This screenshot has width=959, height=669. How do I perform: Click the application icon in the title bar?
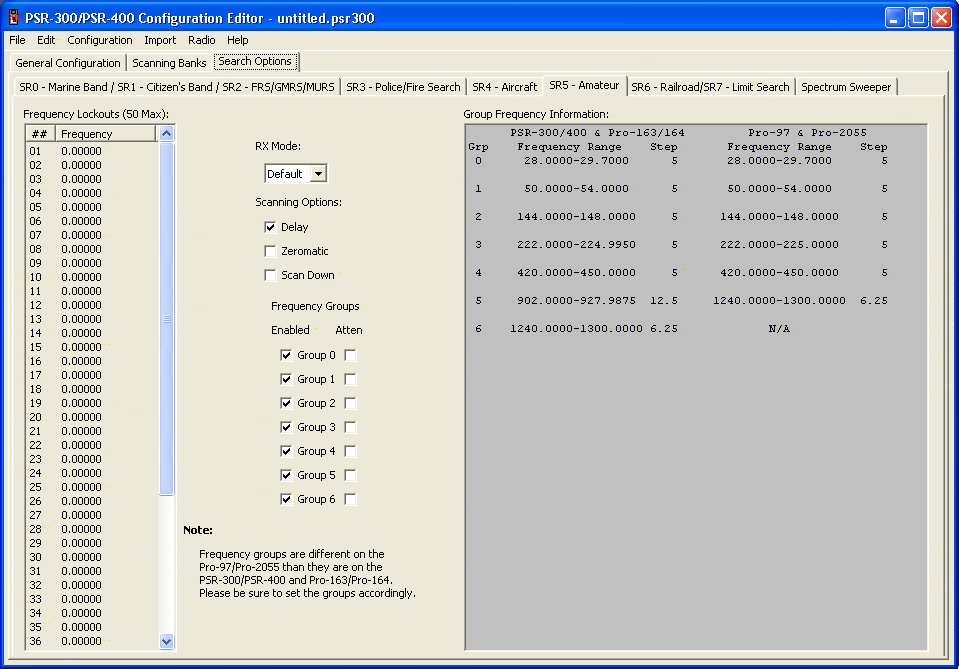pyautogui.click(x=14, y=17)
